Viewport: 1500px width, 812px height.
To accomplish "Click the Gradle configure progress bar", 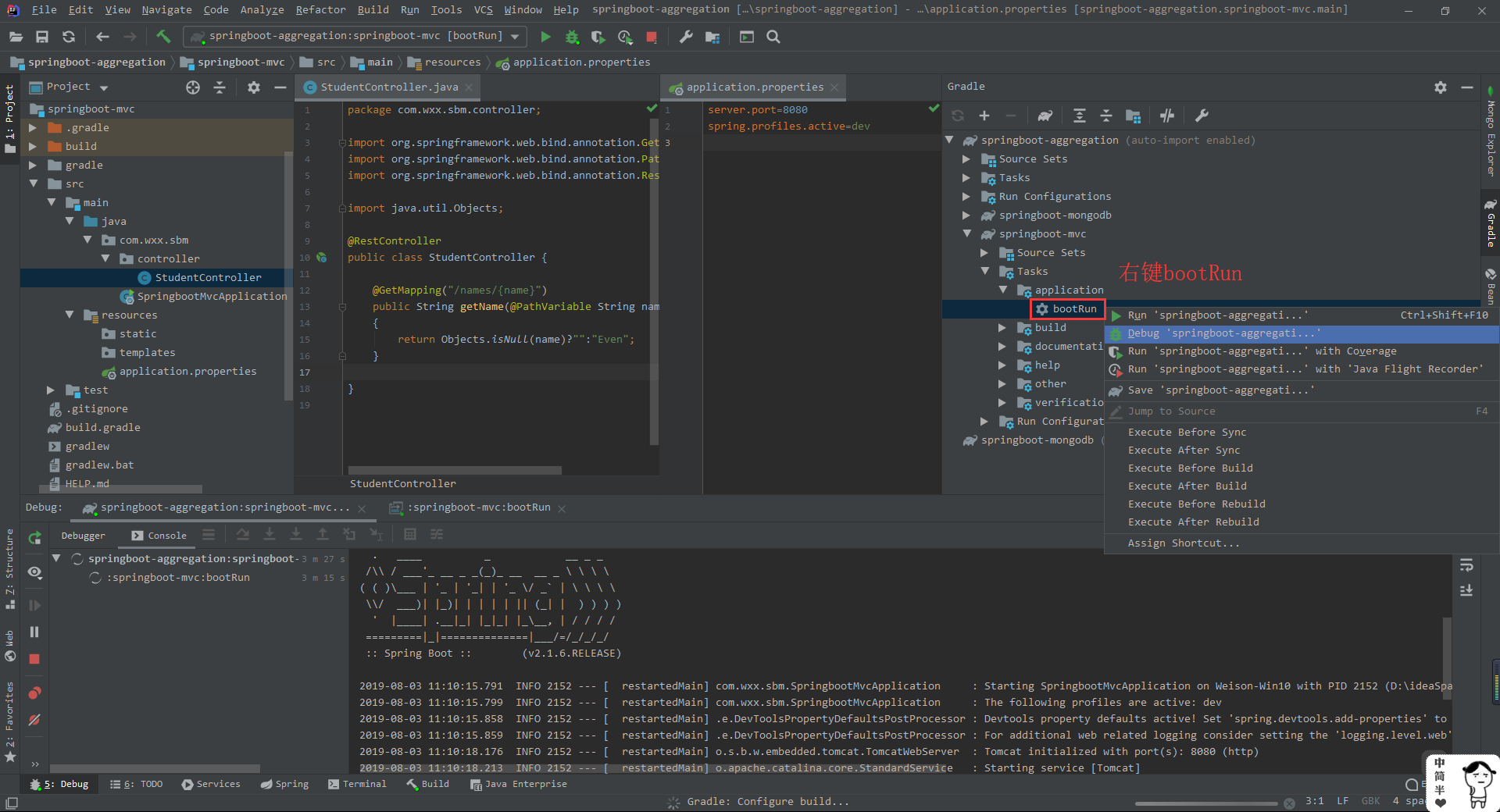I will pyautogui.click(x=1207, y=803).
